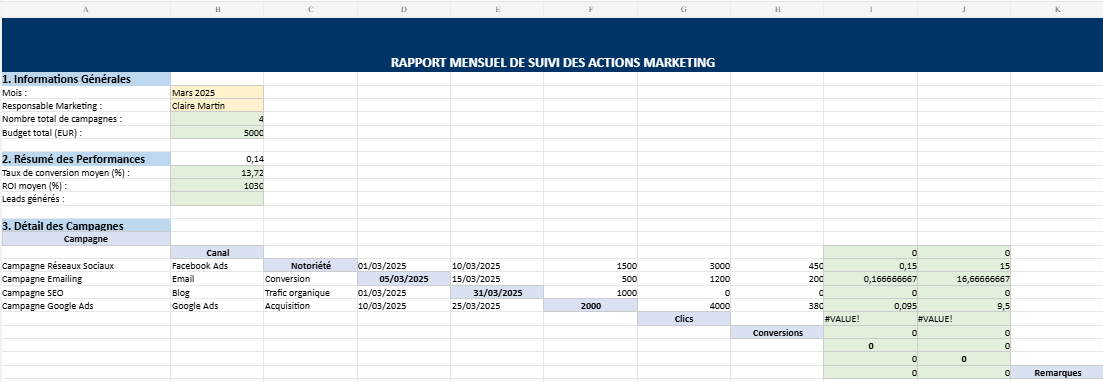Select column B header

(x=217, y=9)
